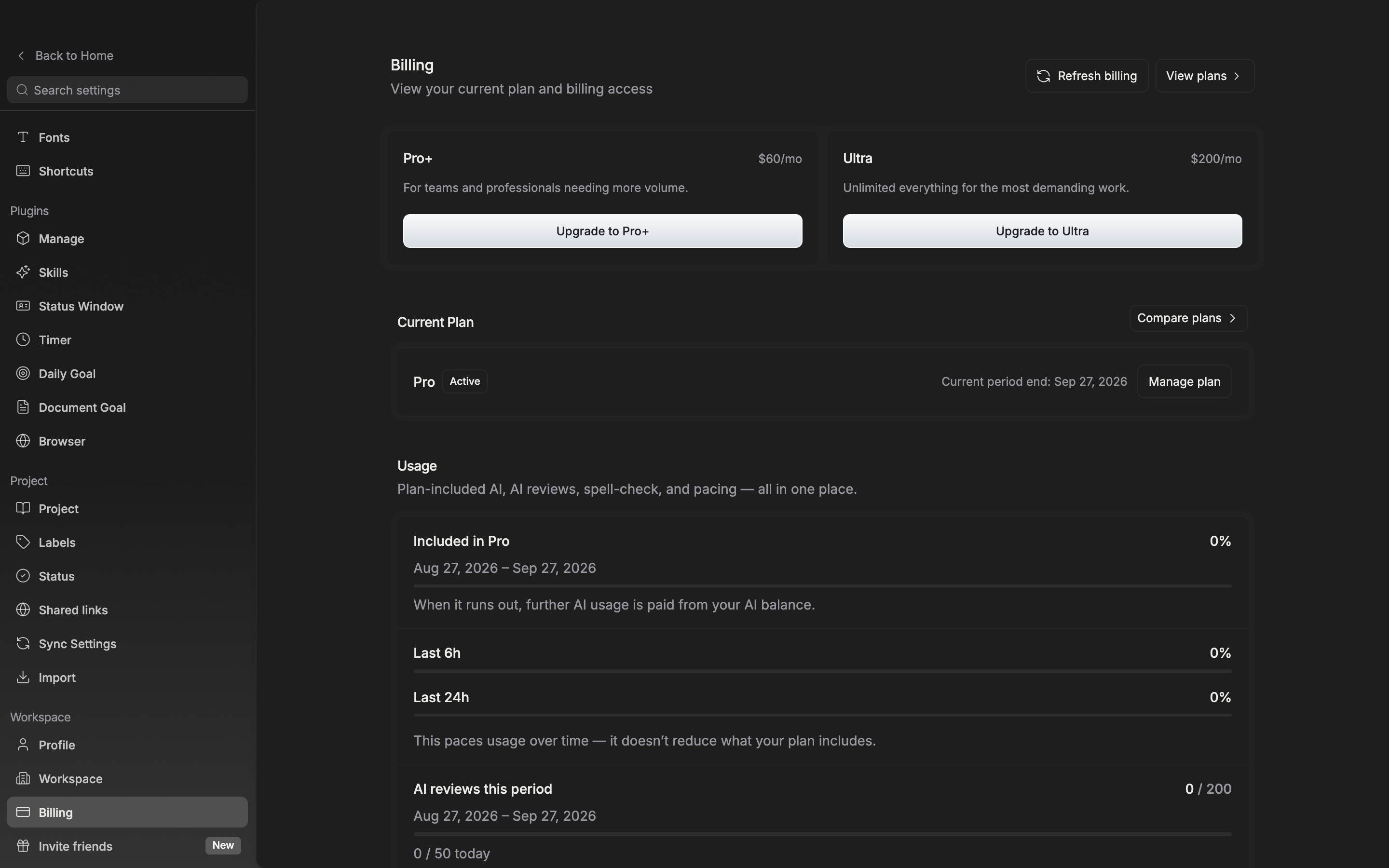Click the chevron in Compare plans

pyautogui.click(x=1232, y=318)
